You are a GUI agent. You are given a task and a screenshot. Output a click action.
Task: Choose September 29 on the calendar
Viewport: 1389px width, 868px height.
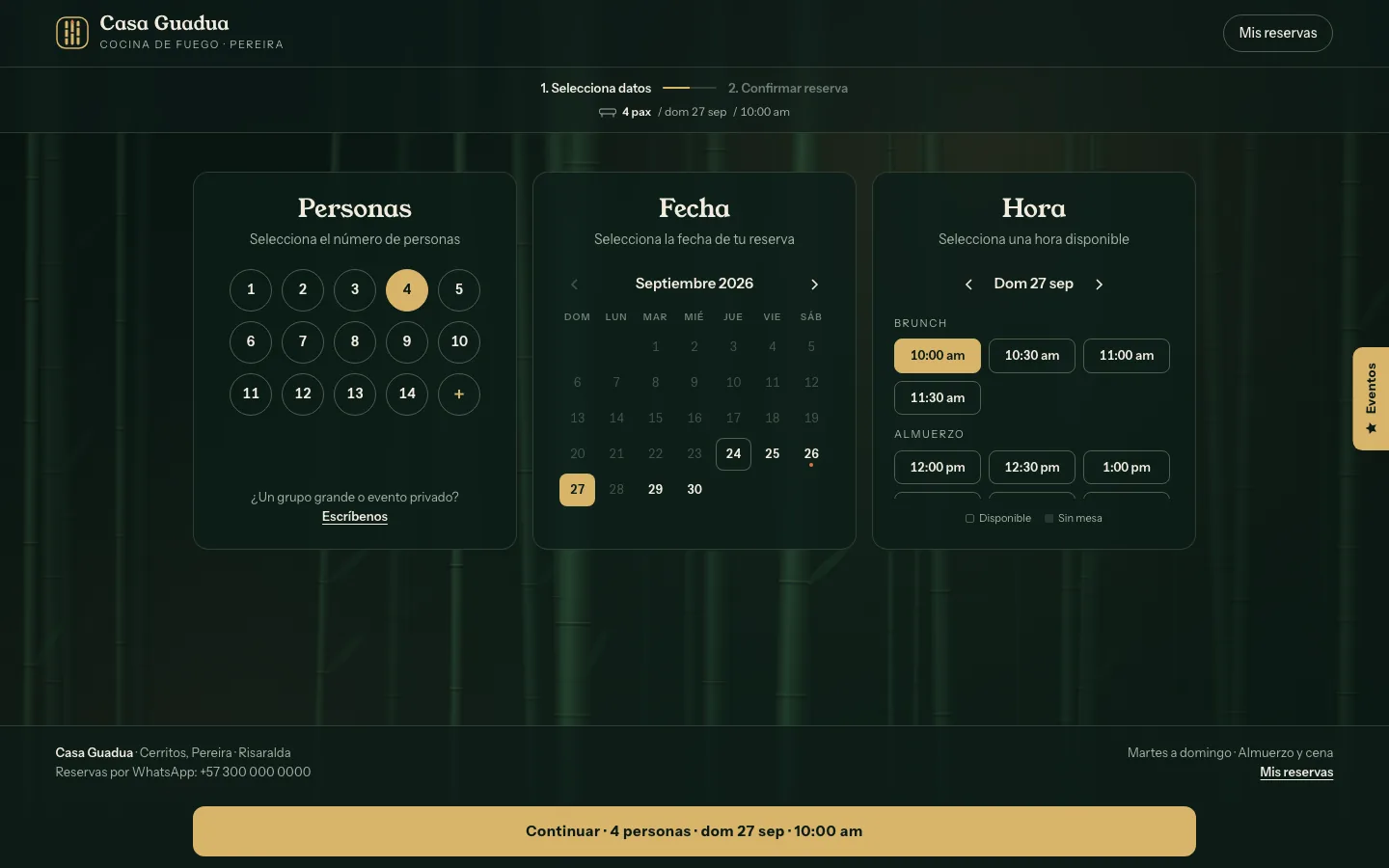655,489
